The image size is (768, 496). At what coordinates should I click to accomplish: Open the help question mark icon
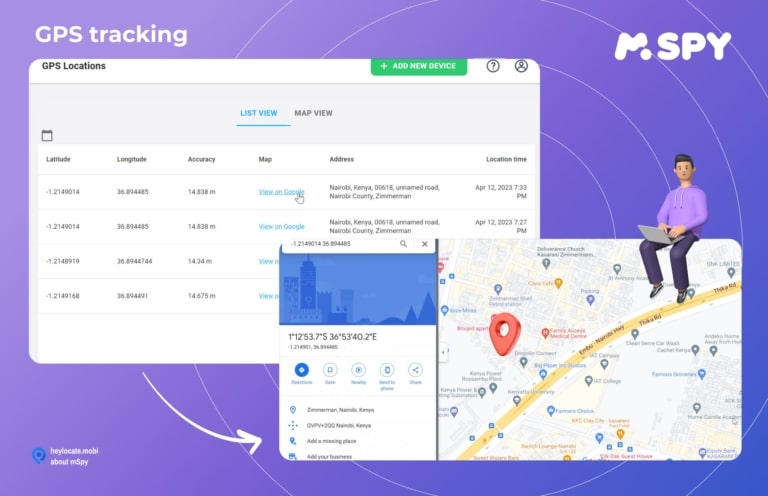(493, 66)
